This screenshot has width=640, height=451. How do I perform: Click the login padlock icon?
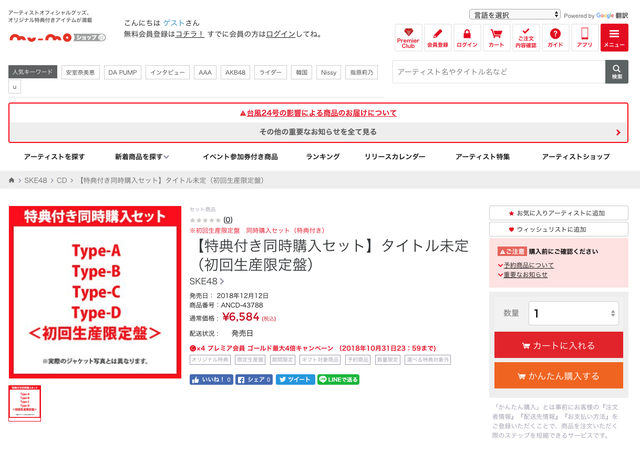click(467, 38)
